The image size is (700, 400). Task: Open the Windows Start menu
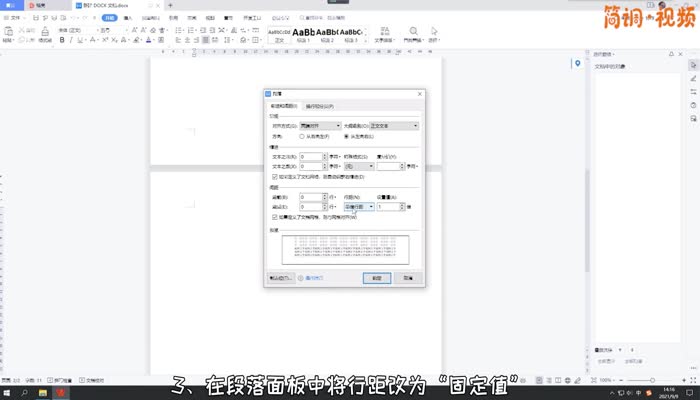point(8,393)
